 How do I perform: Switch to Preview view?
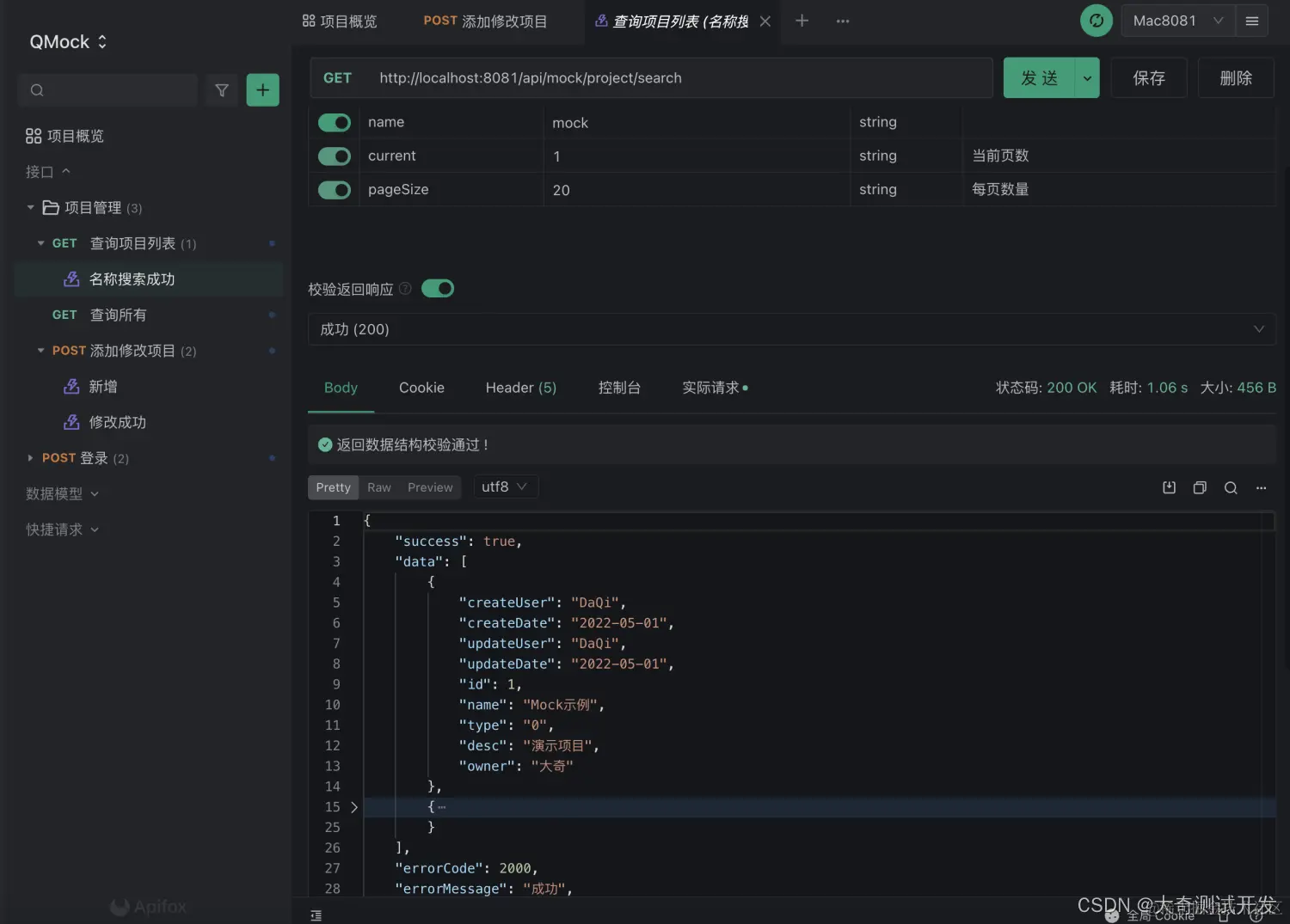(x=430, y=487)
